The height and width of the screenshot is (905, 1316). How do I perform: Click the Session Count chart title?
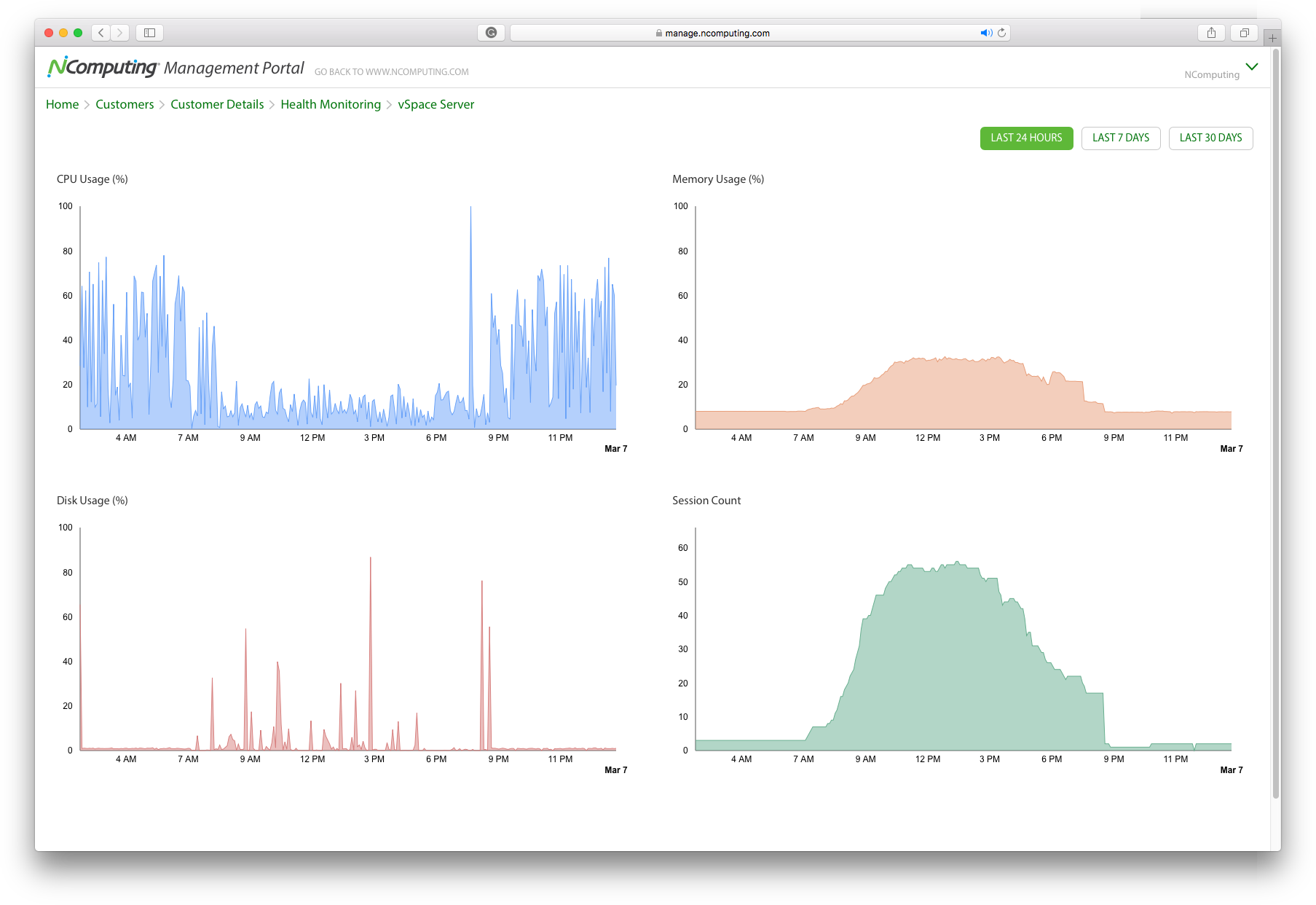[706, 501]
